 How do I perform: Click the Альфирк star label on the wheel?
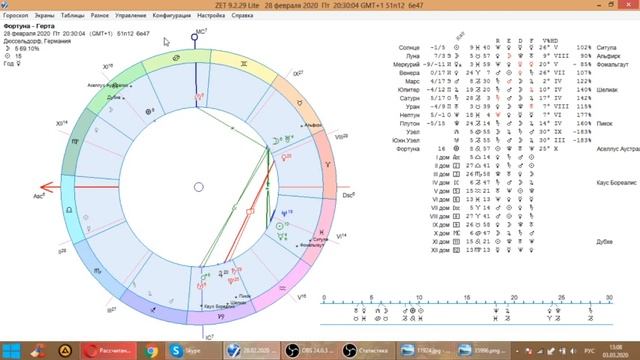[x=313, y=125]
